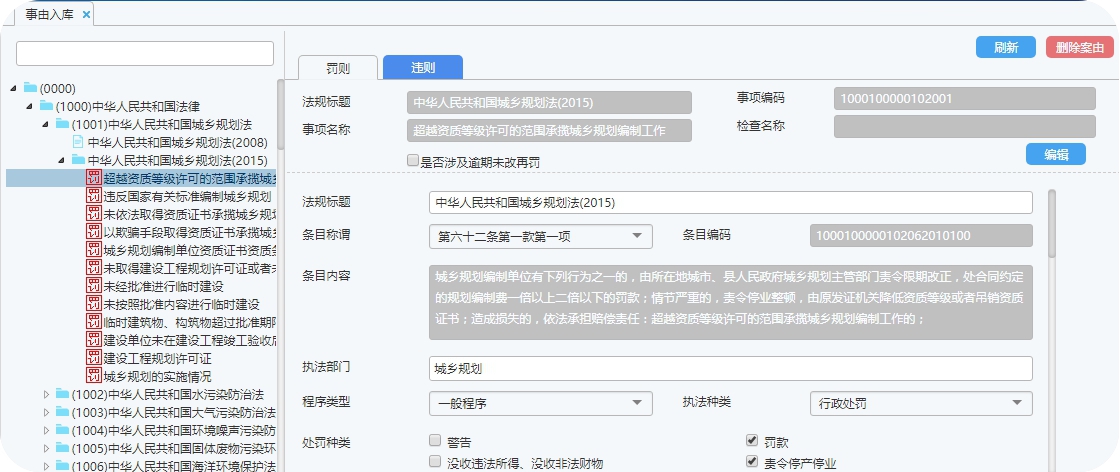Image resolution: width=1120 pixels, height=472 pixels.
Task: Click the folder icon of (1005)中华人民共和国固体废物污染
Action: pos(62,448)
